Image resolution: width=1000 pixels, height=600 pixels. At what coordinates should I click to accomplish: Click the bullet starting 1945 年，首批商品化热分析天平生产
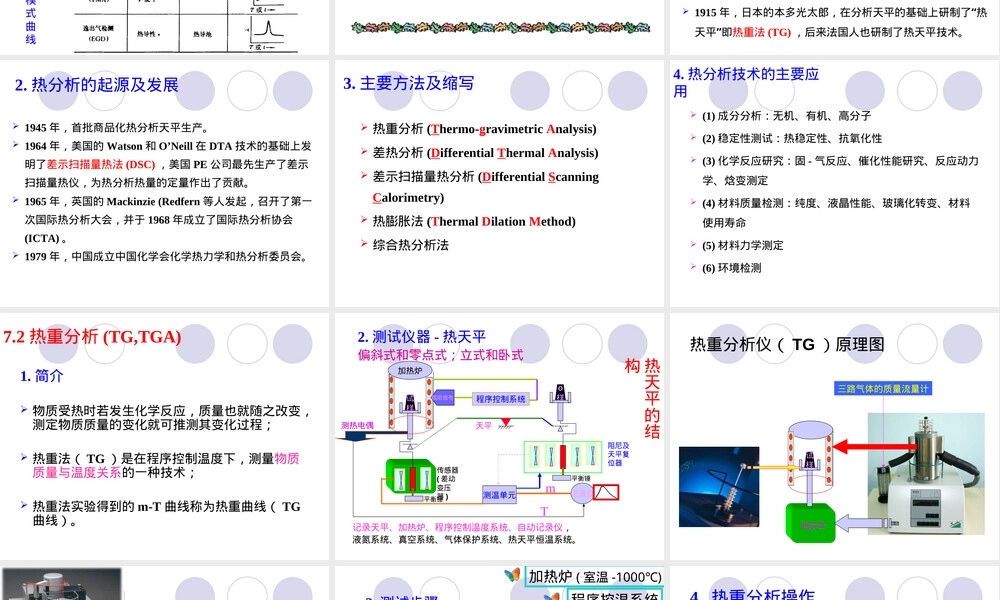[x=116, y=128]
